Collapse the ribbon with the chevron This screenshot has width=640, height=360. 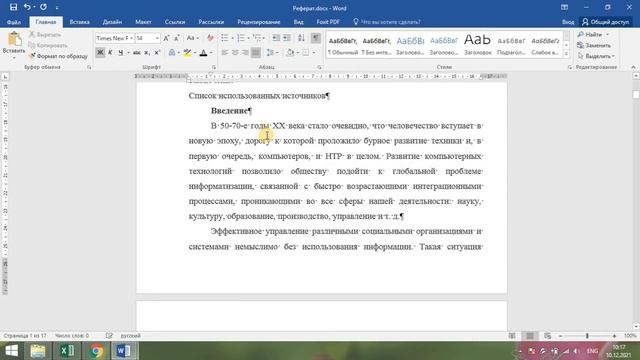pyautogui.click(x=633, y=67)
